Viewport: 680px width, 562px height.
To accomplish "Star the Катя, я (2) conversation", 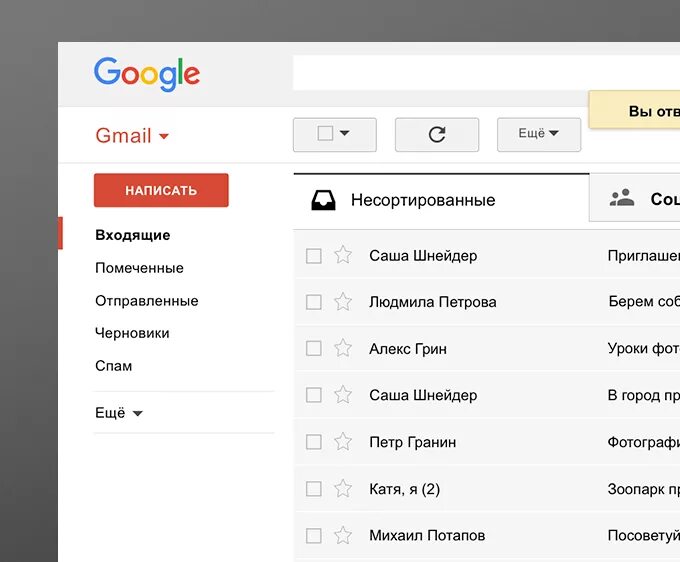I will (343, 489).
